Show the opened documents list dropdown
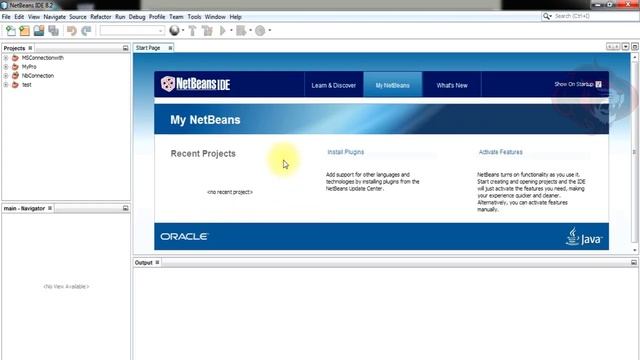The image size is (640, 360). 625,47
